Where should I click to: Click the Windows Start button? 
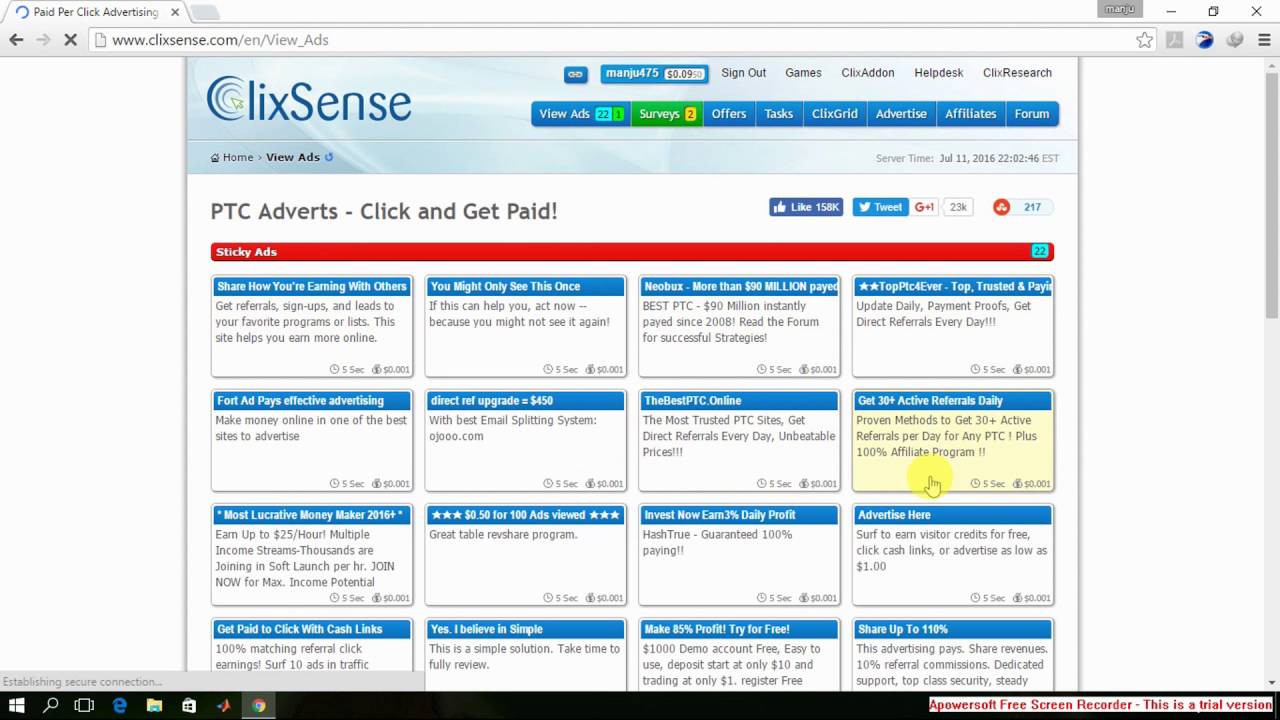point(16,705)
